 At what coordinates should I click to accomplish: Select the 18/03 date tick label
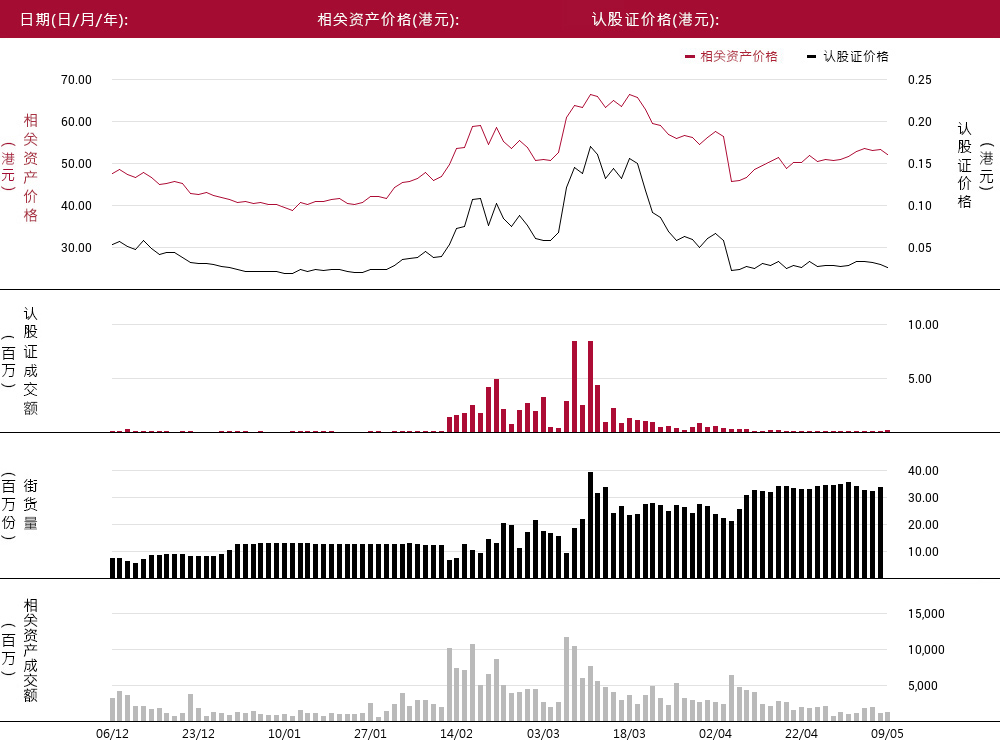[629, 734]
